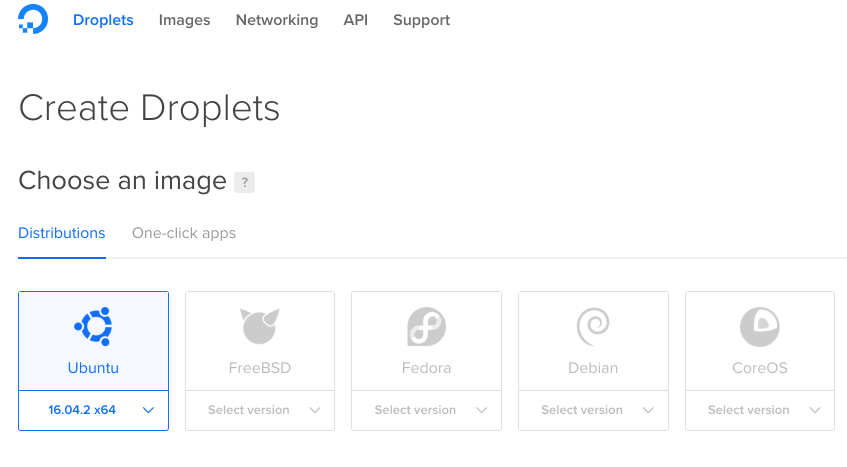Open the Networking section
847x467 pixels.
click(277, 20)
